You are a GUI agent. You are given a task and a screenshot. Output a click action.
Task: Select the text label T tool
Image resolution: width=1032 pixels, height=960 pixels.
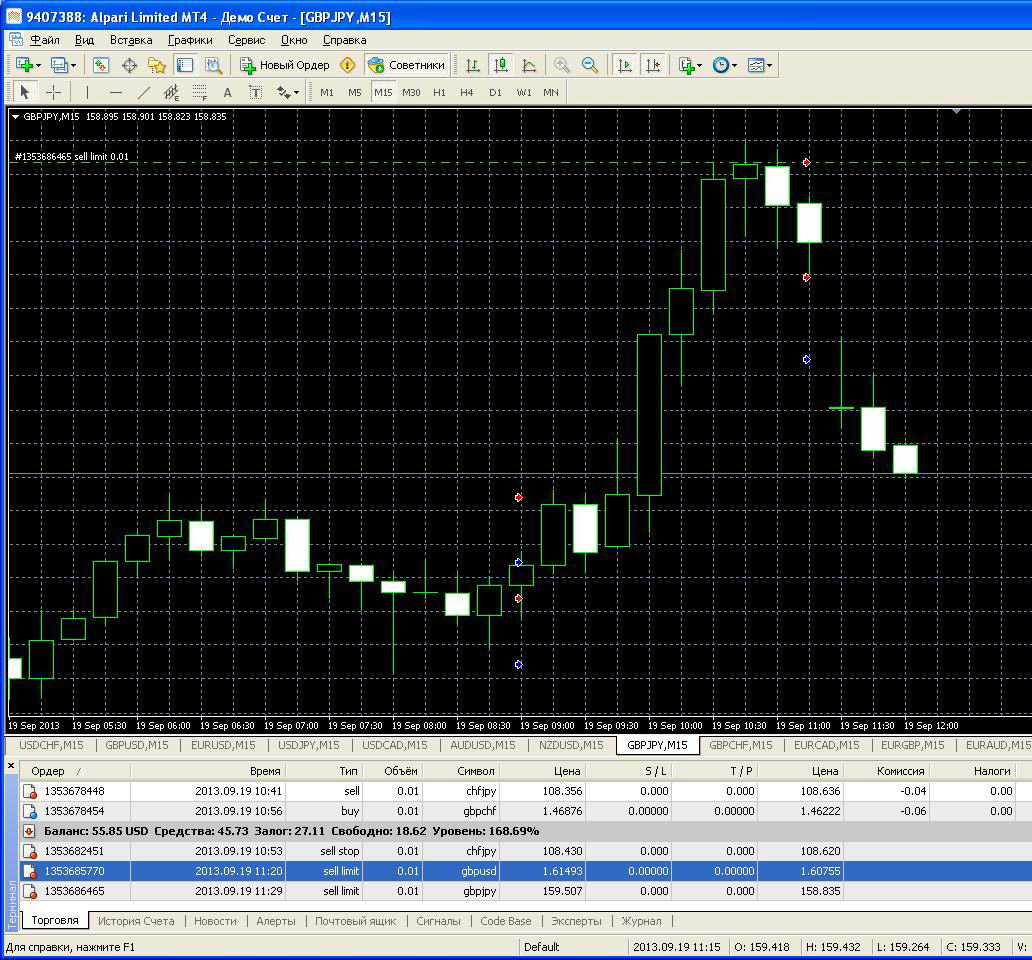point(256,92)
